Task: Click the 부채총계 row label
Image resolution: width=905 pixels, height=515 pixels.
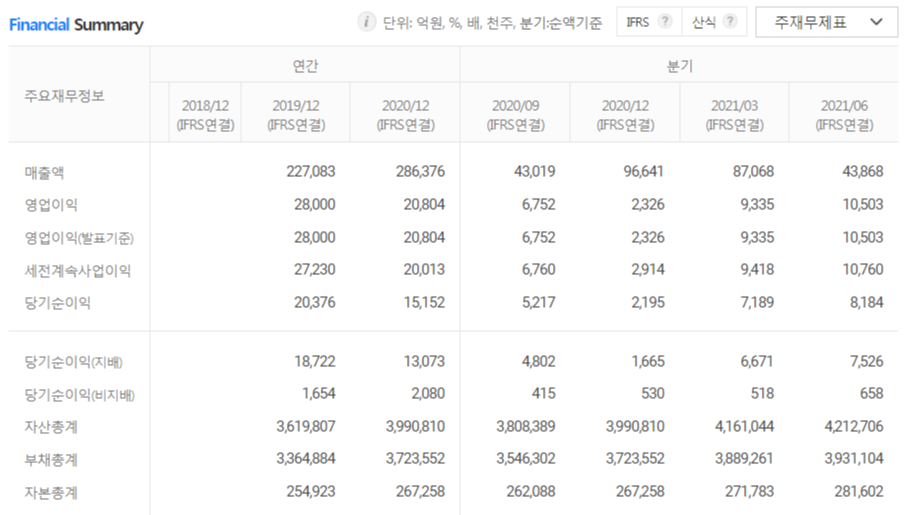Action: point(51,460)
